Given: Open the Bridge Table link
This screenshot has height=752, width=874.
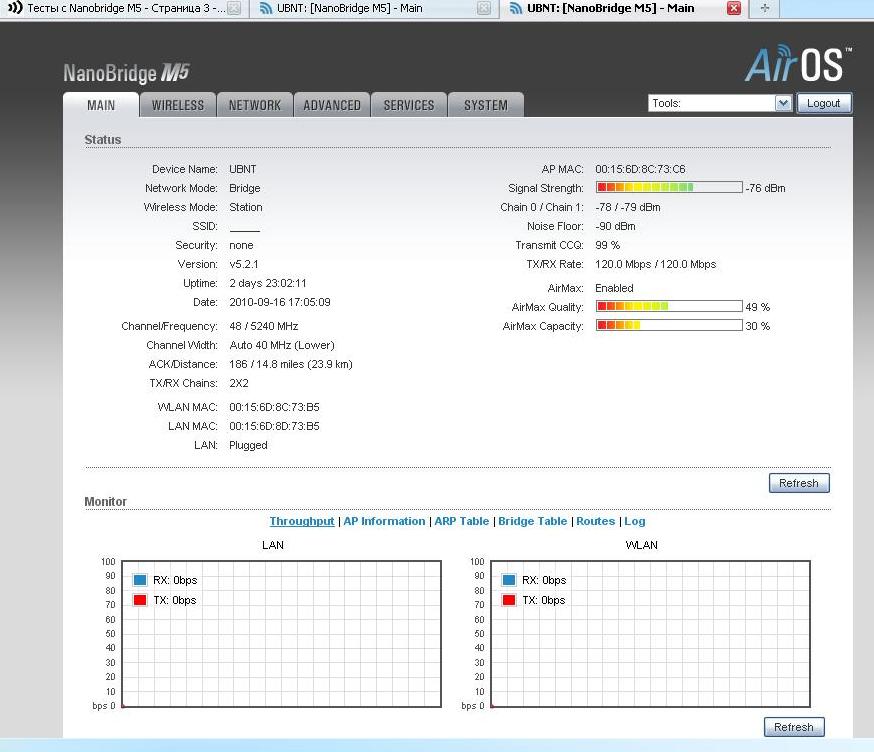Looking at the screenshot, I should 532,521.
